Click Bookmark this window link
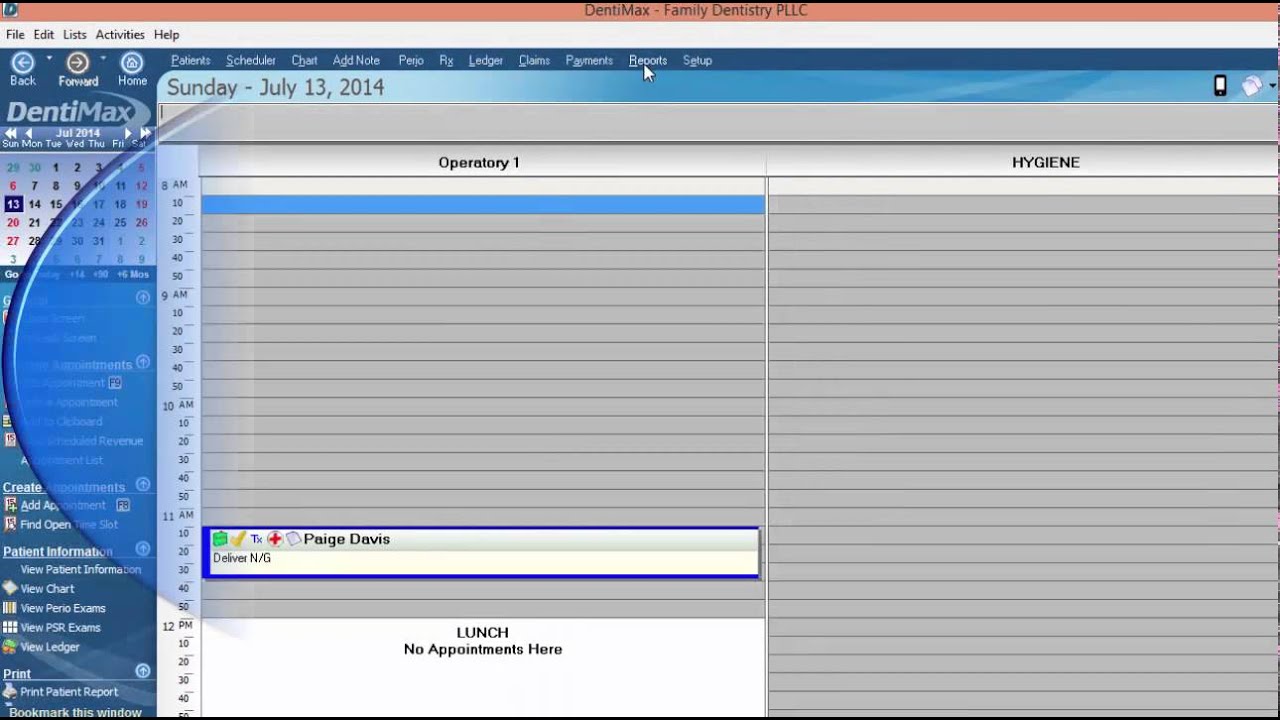 click(x=76, y=712)
